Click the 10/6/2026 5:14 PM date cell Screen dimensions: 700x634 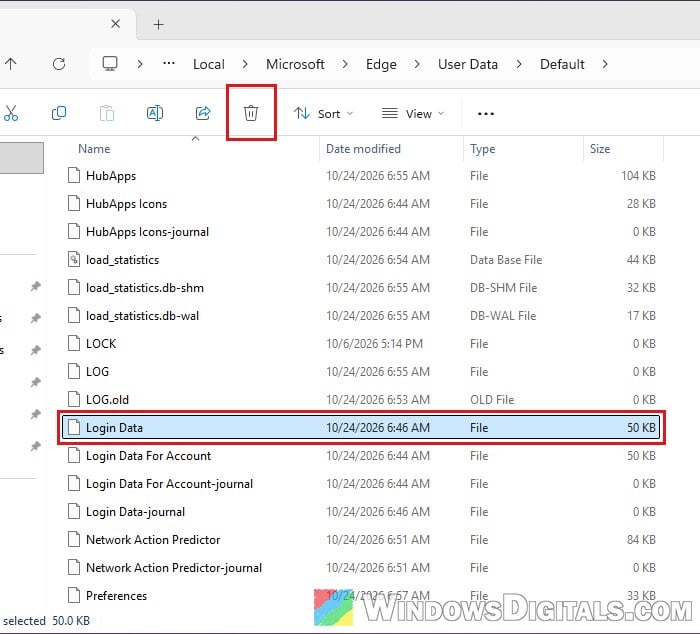tap(374, 344)
